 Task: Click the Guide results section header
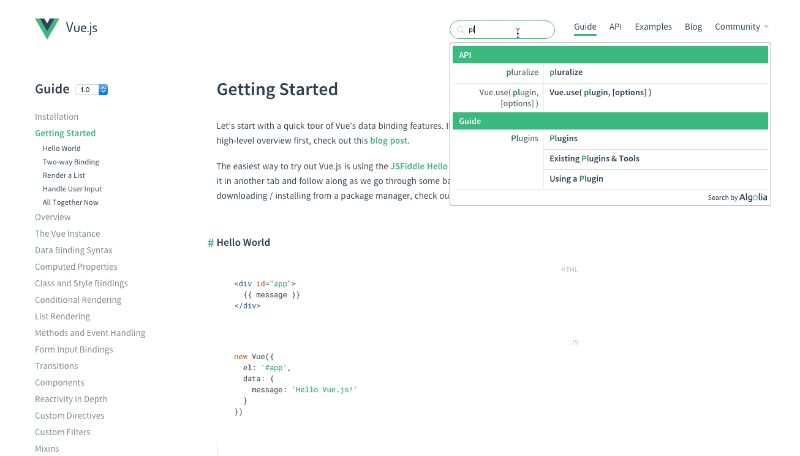pos(610,121)
